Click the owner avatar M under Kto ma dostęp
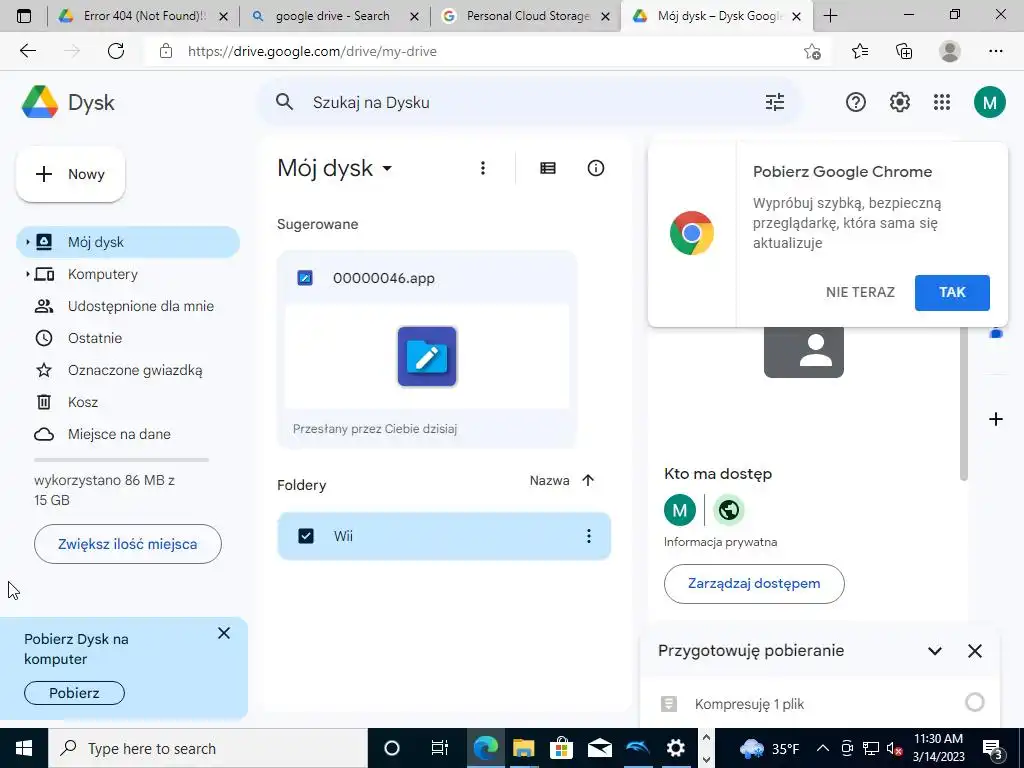1024x768 pixels. pyautogui.click(x=680, y=510)
